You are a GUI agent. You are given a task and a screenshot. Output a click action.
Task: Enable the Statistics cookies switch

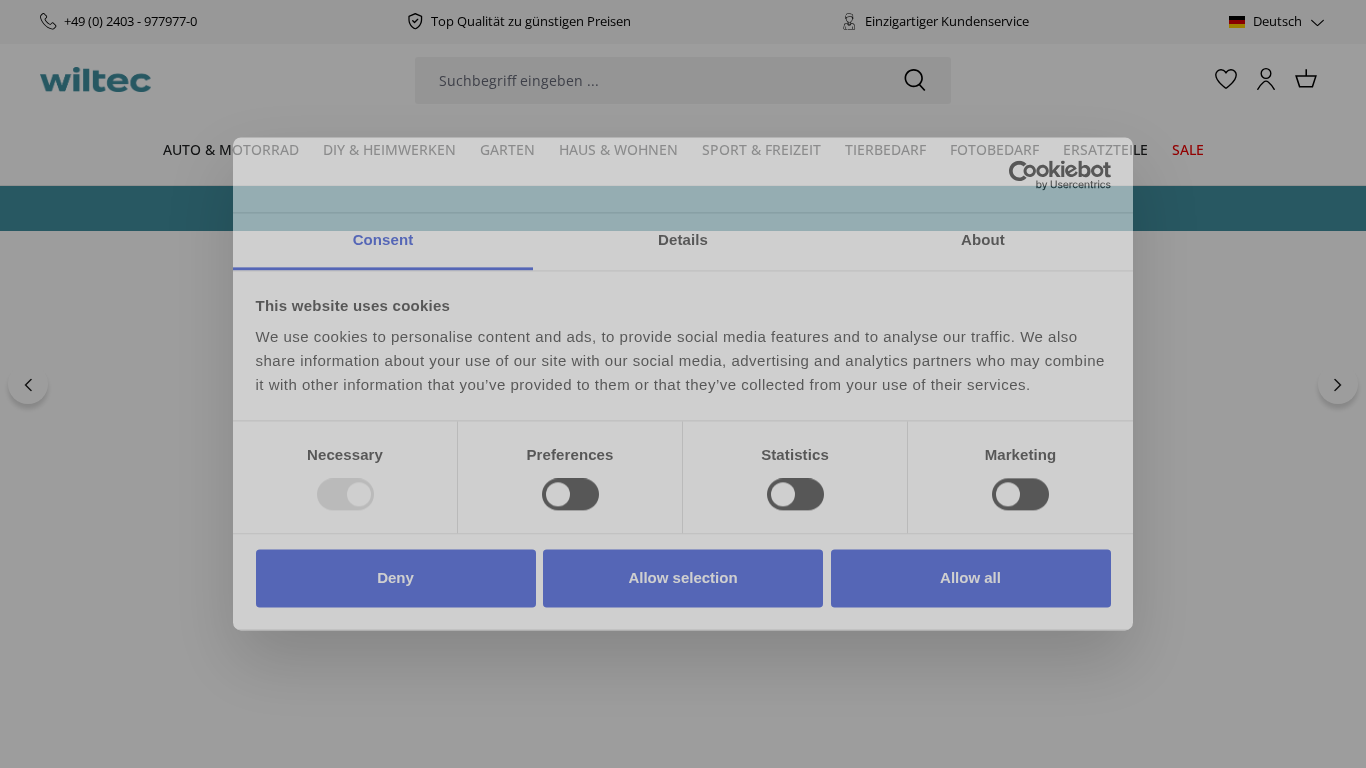click(x=795, y=494)
